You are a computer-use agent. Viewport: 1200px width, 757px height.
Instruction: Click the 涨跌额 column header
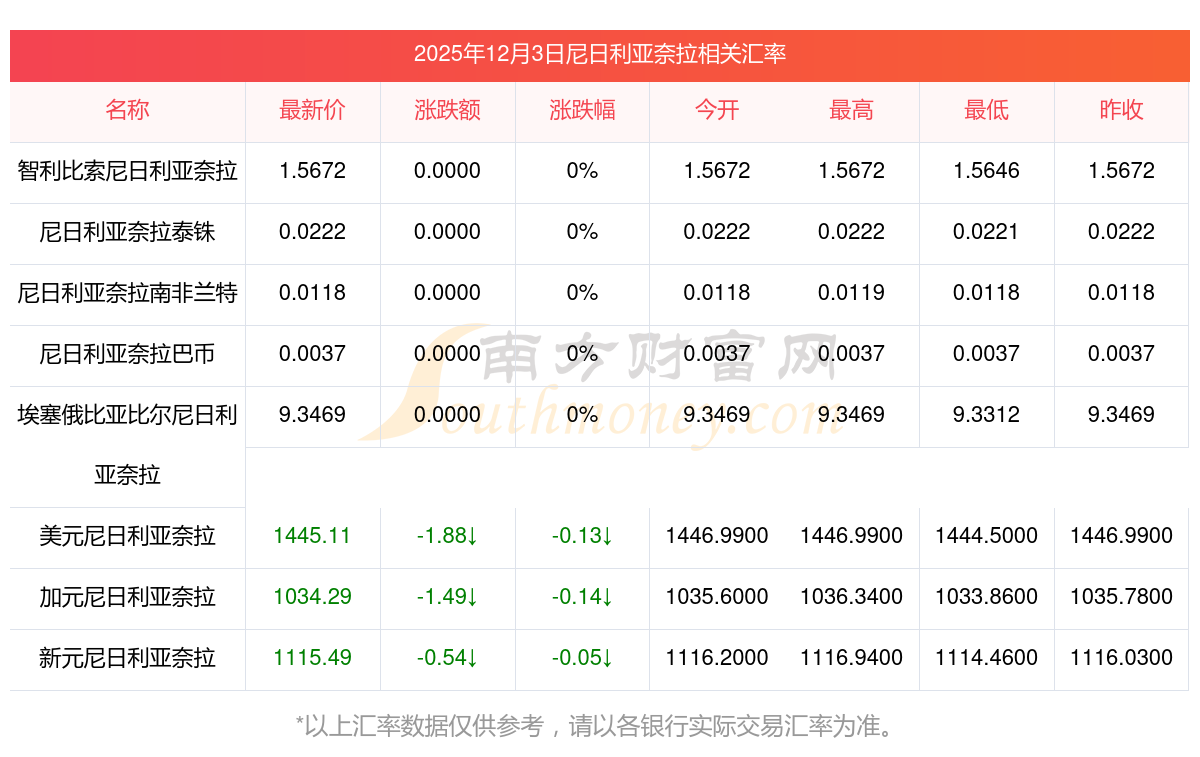[x=447, y=111]
